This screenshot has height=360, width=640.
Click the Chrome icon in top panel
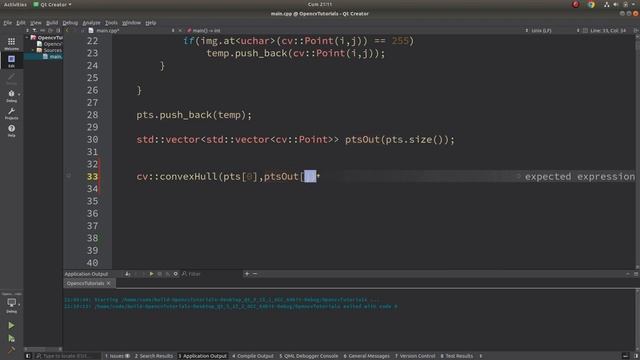pos(591,4)
